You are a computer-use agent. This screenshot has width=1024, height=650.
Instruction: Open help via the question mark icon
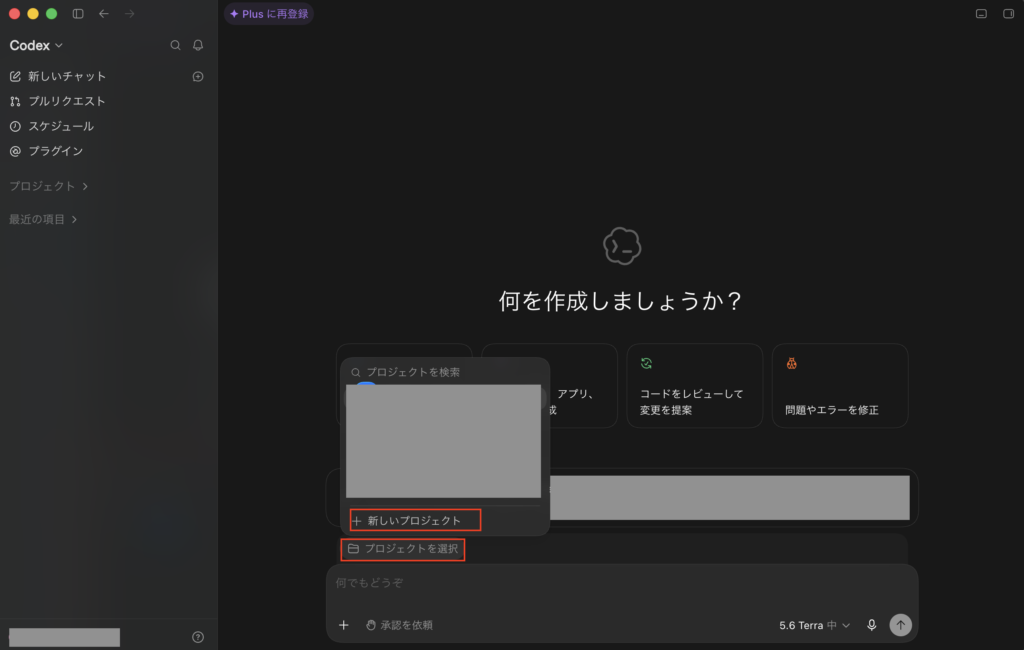(x=198, y=637)
